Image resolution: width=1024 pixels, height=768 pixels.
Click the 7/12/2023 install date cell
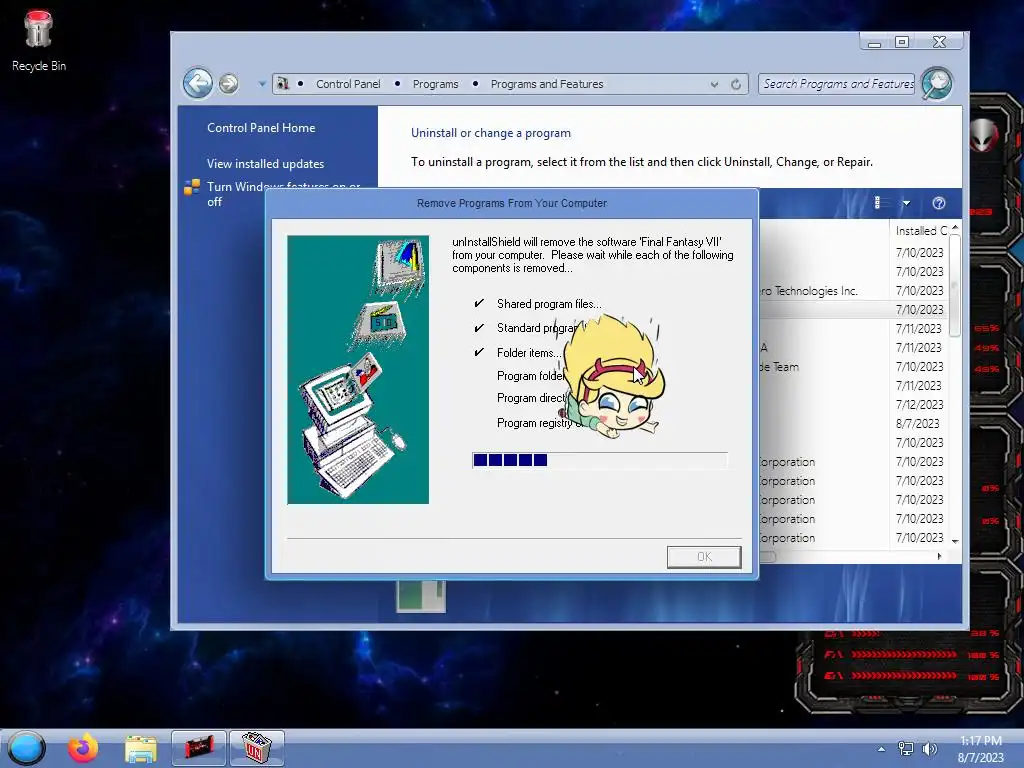pyautogui.click(x=920, y=405)
